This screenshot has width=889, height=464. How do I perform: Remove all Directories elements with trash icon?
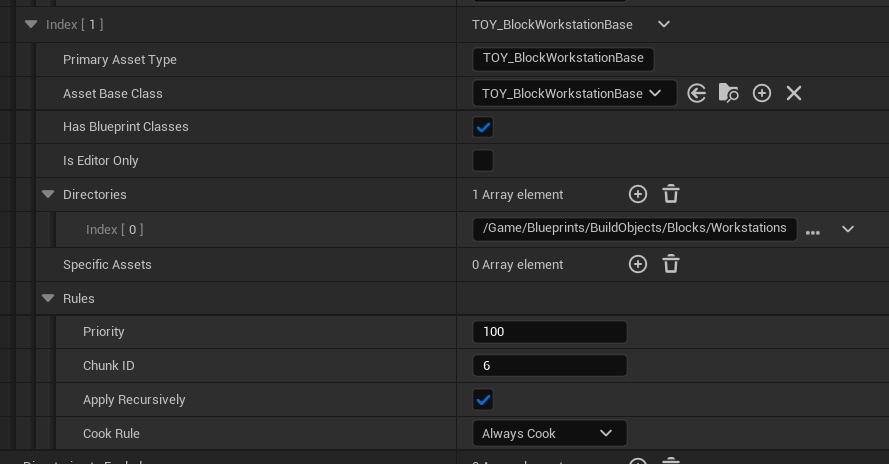(671, 194)
